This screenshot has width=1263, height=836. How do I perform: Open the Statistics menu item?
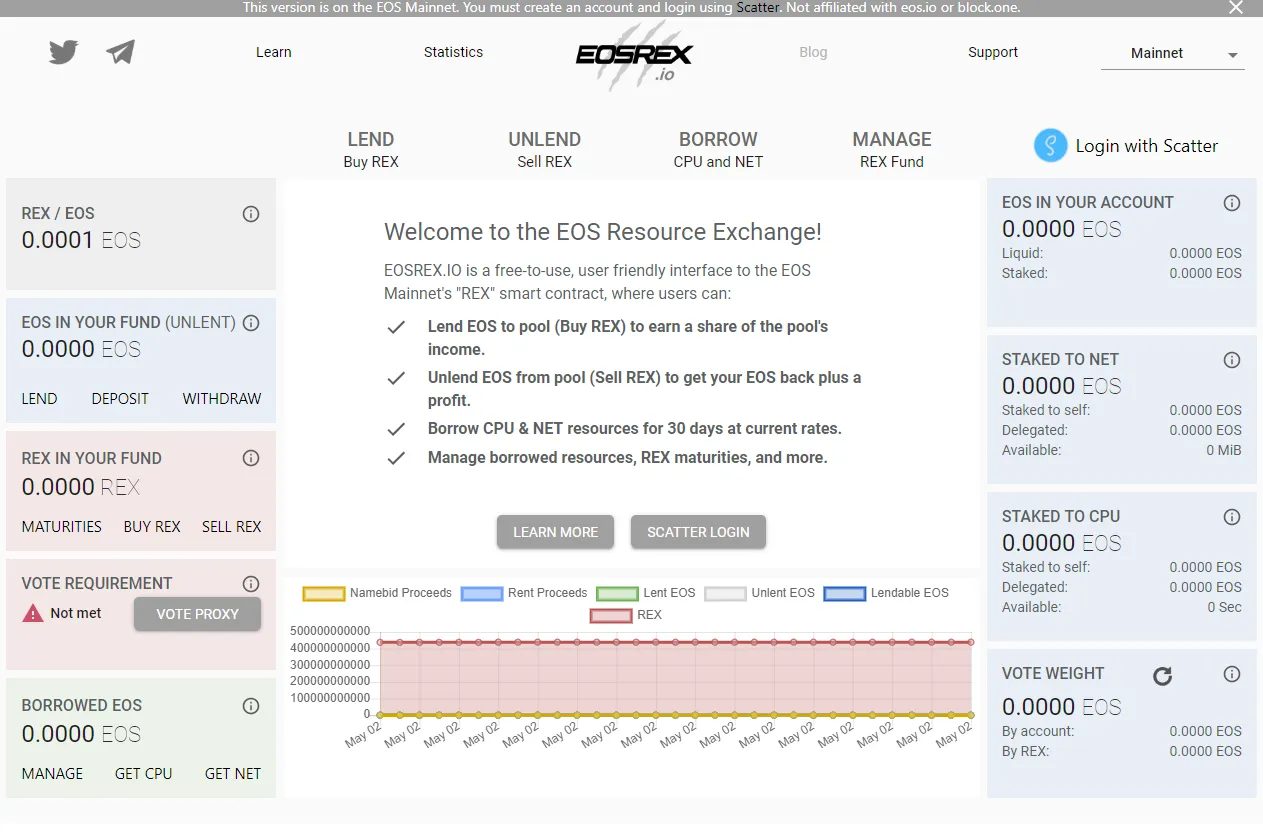click(453, 52)
